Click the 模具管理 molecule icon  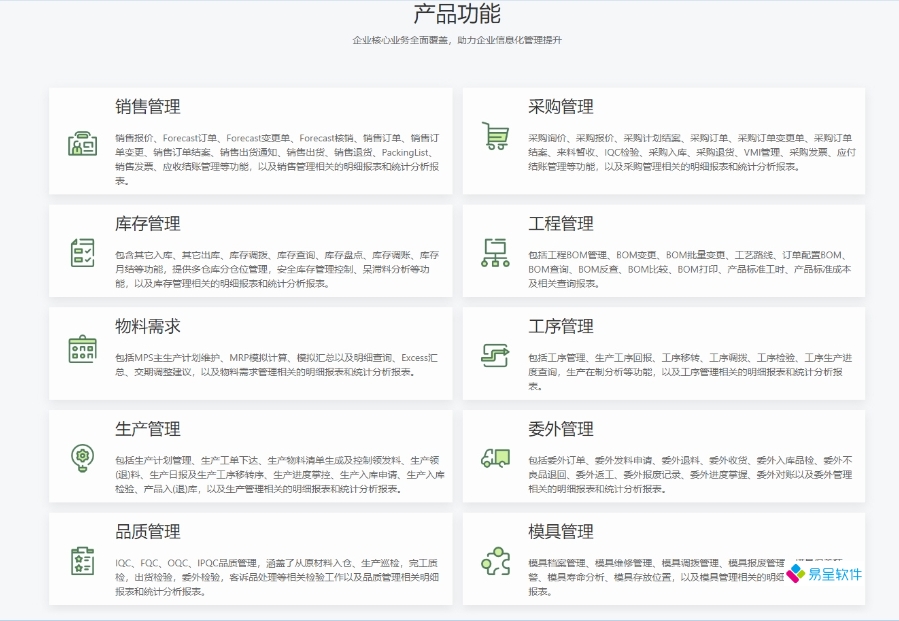coord(495,562)
